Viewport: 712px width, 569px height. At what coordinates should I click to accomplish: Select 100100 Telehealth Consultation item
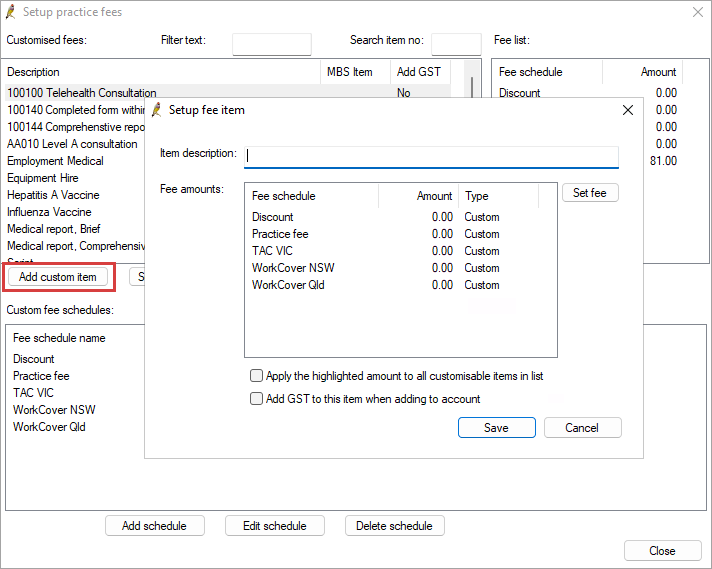227,93
